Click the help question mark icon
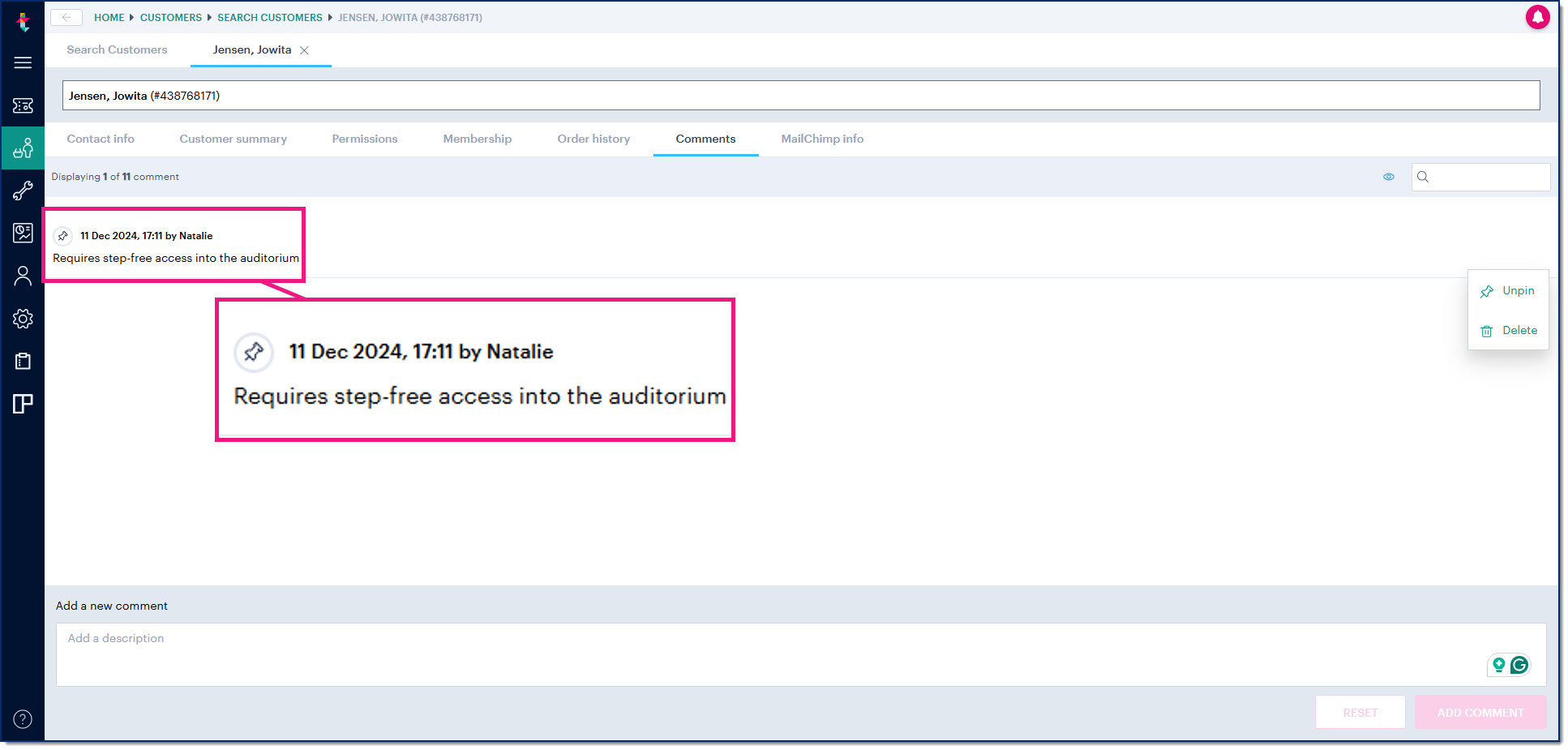This screenshot has width=1568, height=750. (x=23, y=719)
